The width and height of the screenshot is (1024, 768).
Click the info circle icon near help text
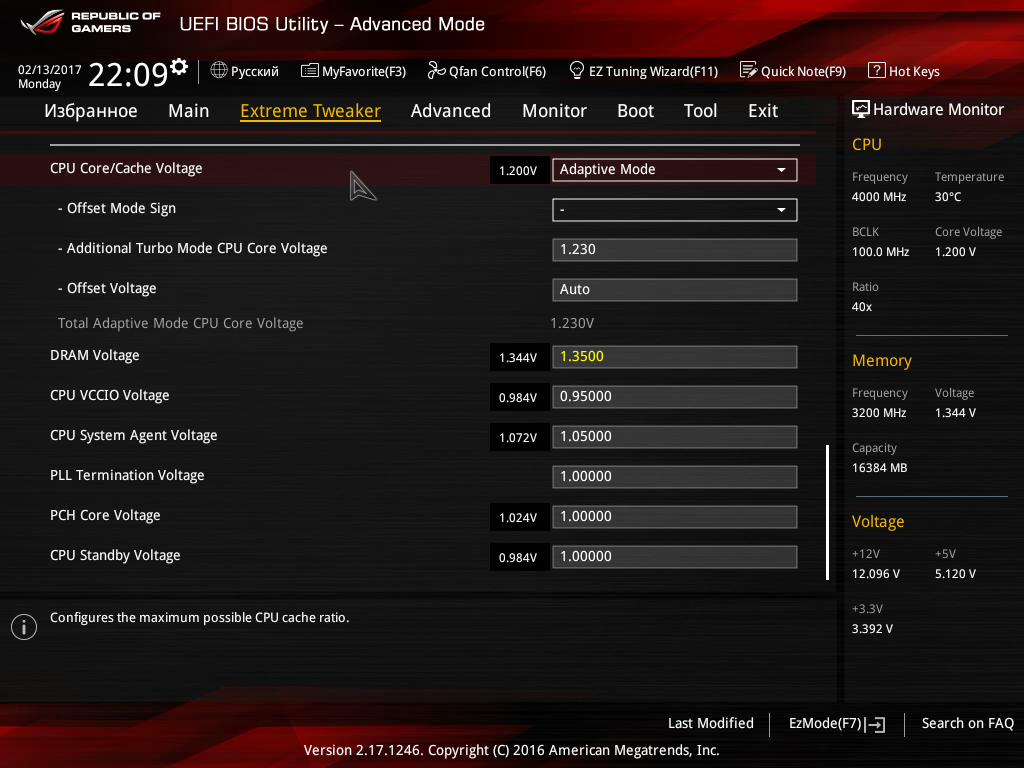24,627
